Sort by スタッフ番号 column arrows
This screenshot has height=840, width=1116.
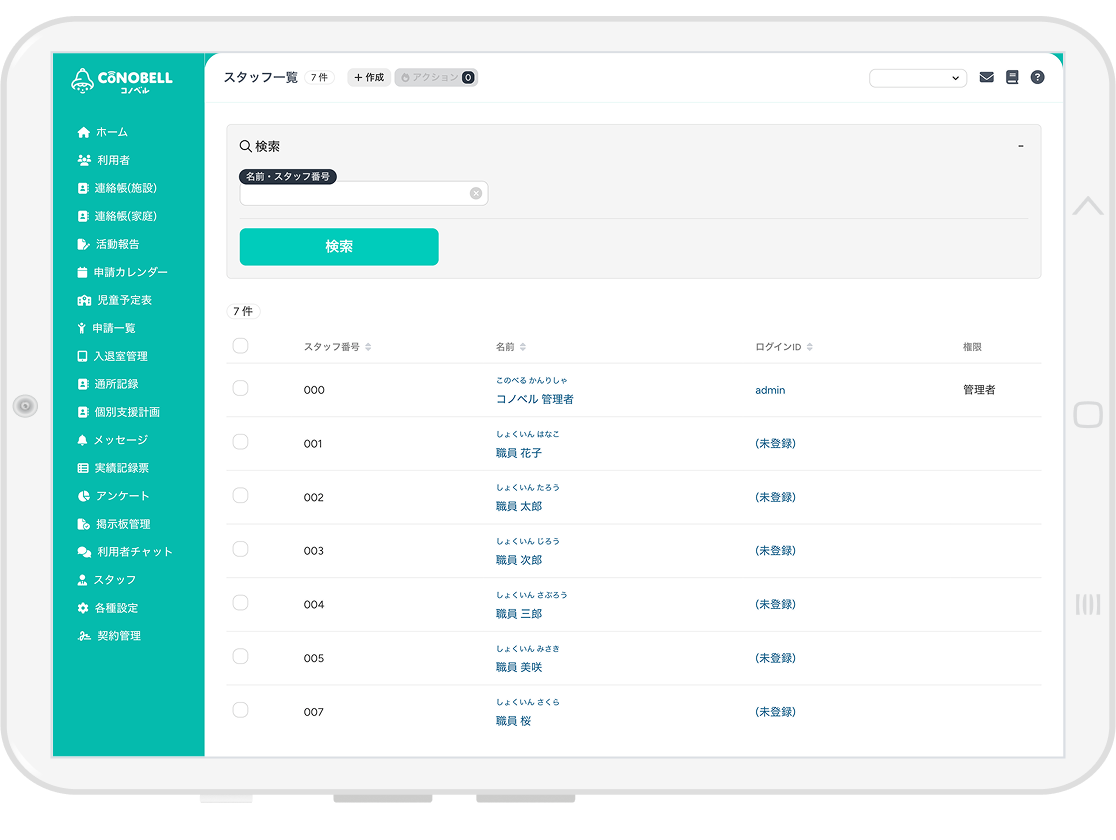coord(368,347)
